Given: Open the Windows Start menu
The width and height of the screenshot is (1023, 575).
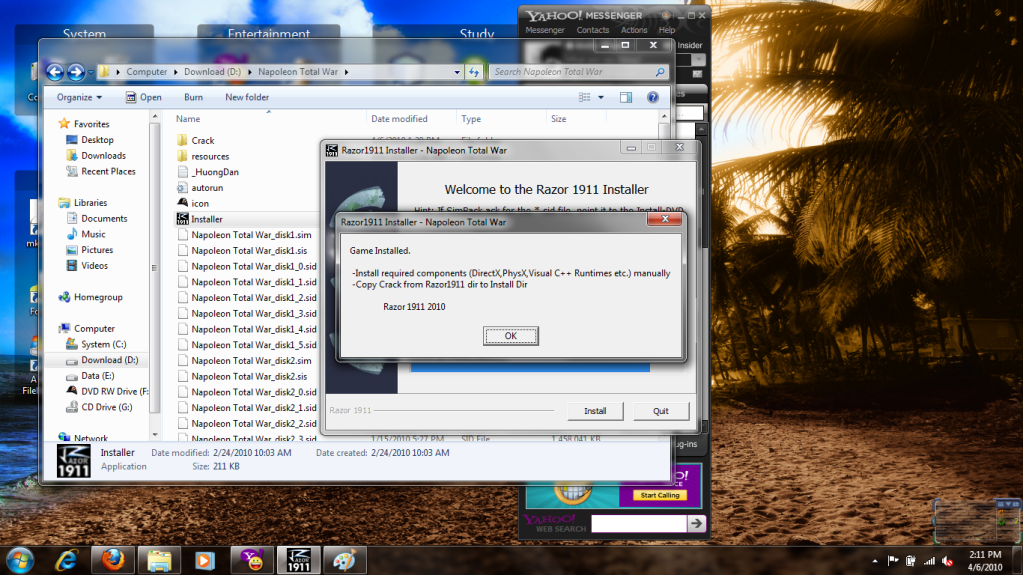Looking at the screenshot, I should (x=20, y=560).
